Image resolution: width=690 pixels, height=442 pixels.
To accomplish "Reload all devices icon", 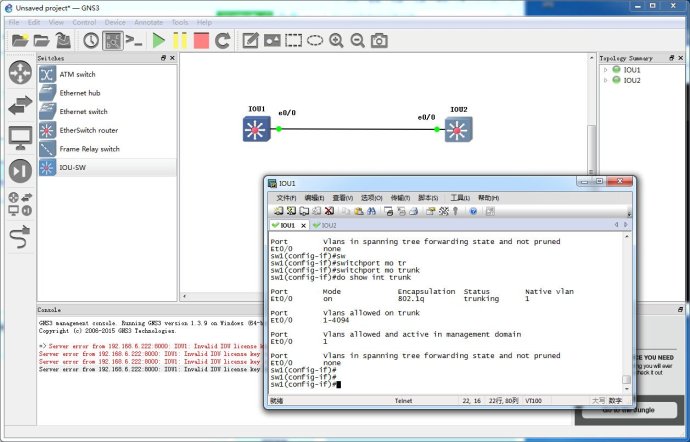I will (x=223, y=41).
